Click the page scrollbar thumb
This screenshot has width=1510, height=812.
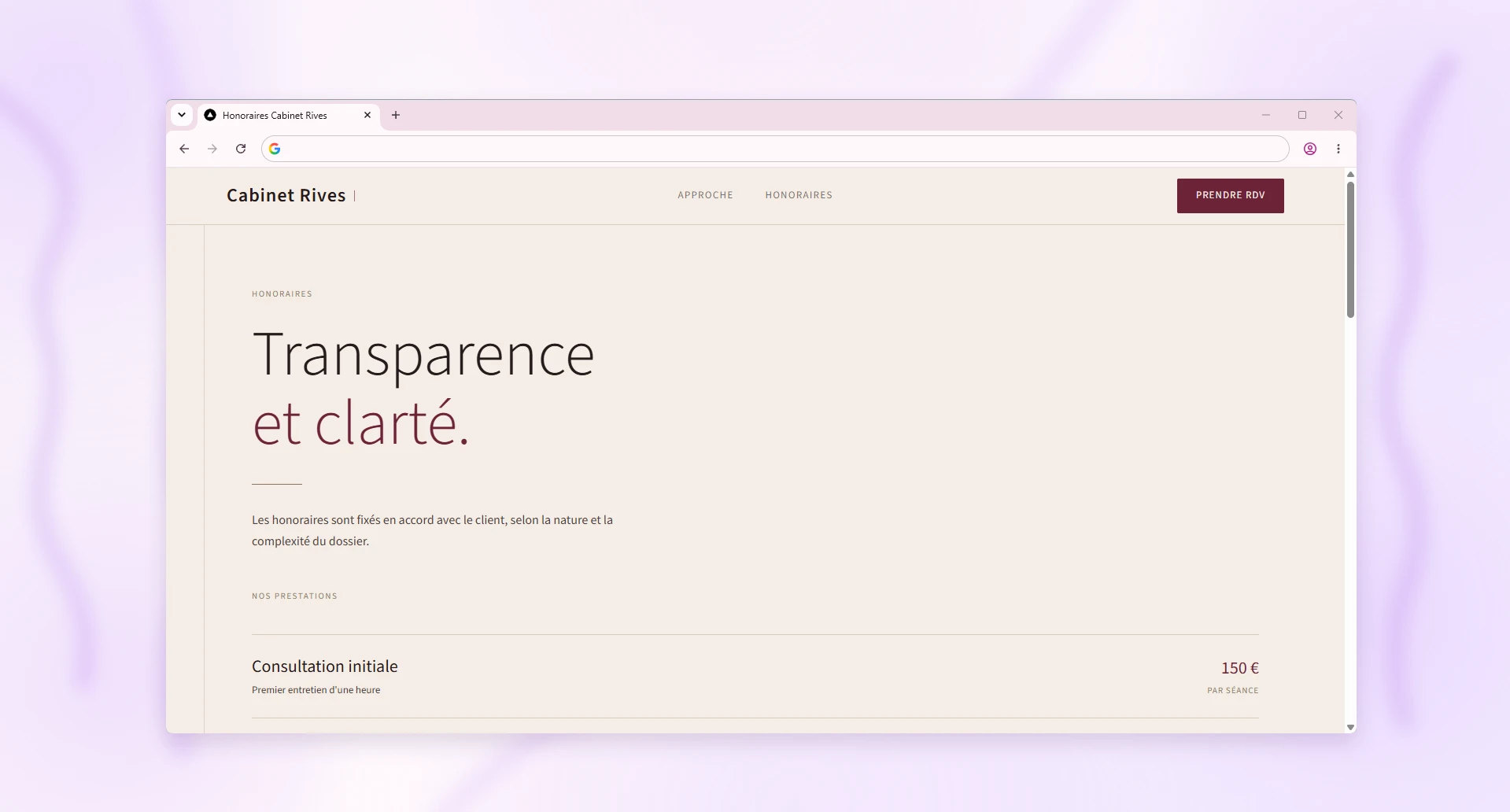coord(1350,249)
